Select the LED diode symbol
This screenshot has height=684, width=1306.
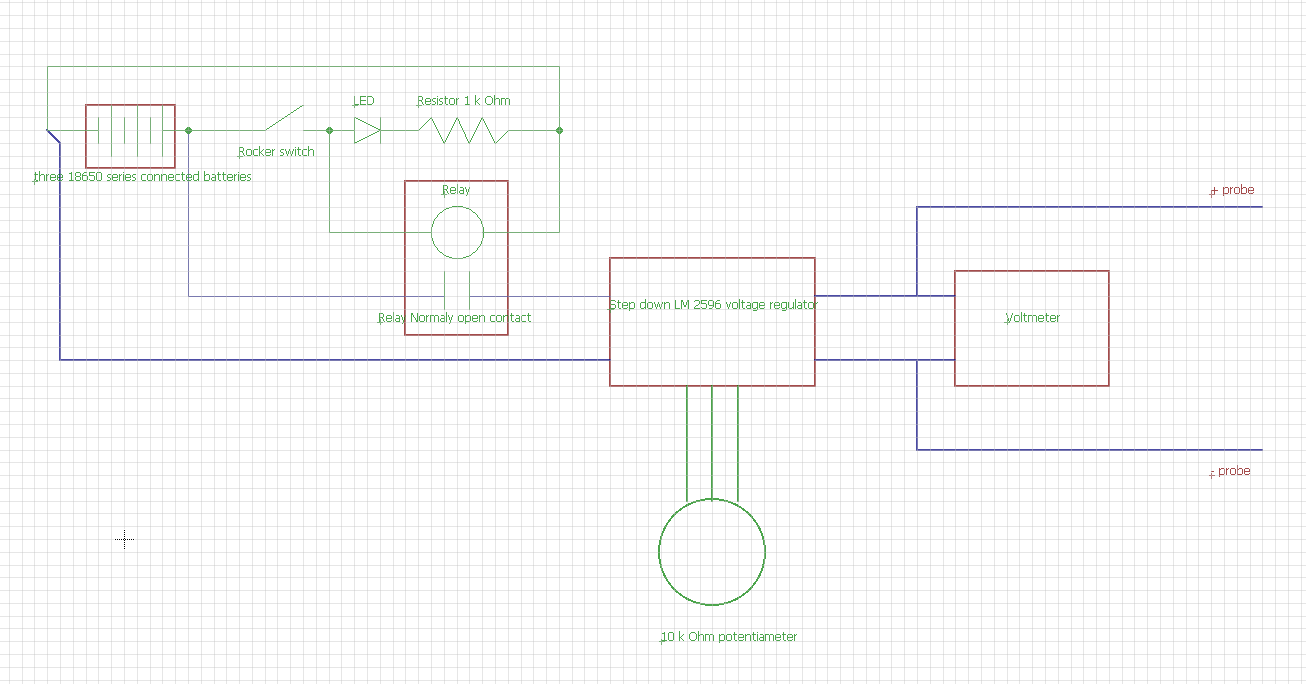pos(364,129)
